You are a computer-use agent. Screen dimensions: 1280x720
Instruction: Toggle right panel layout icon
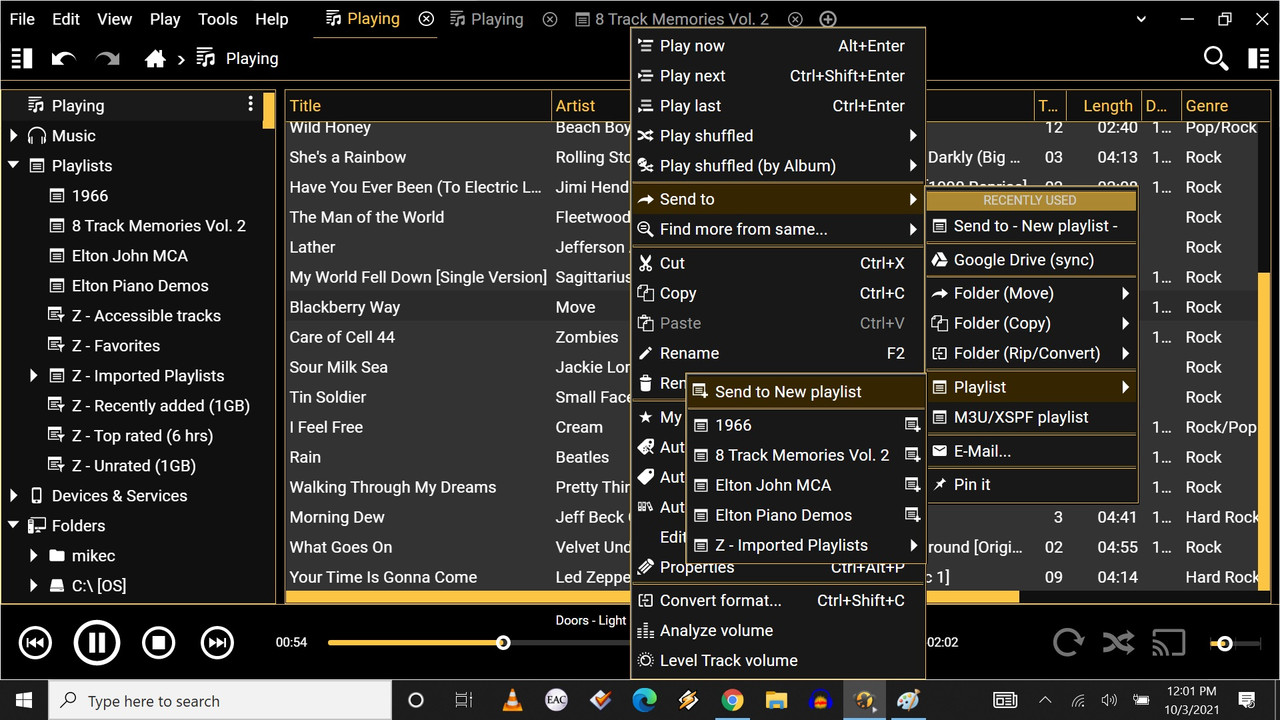(x=1259, y=59)
